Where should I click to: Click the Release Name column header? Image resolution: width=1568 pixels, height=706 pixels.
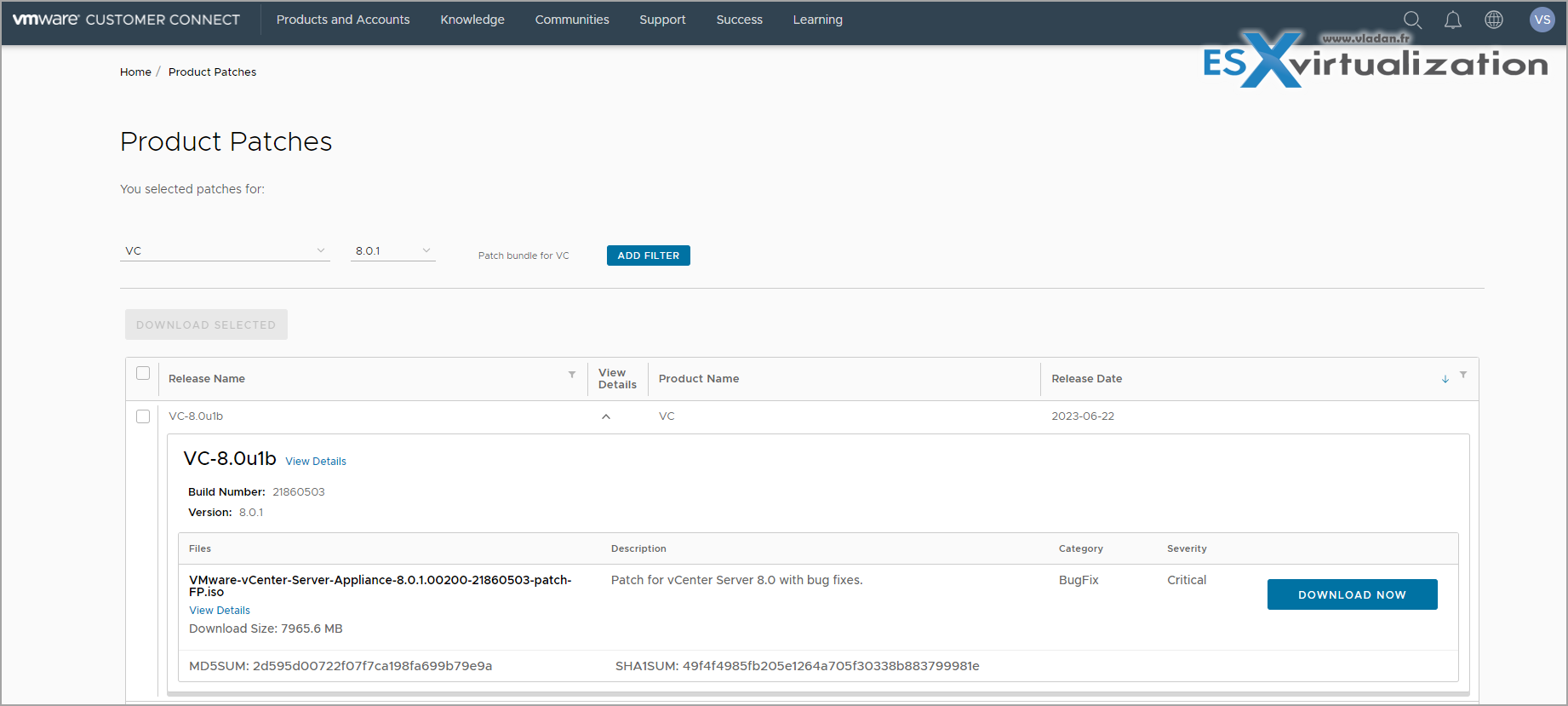pos(207,379)
